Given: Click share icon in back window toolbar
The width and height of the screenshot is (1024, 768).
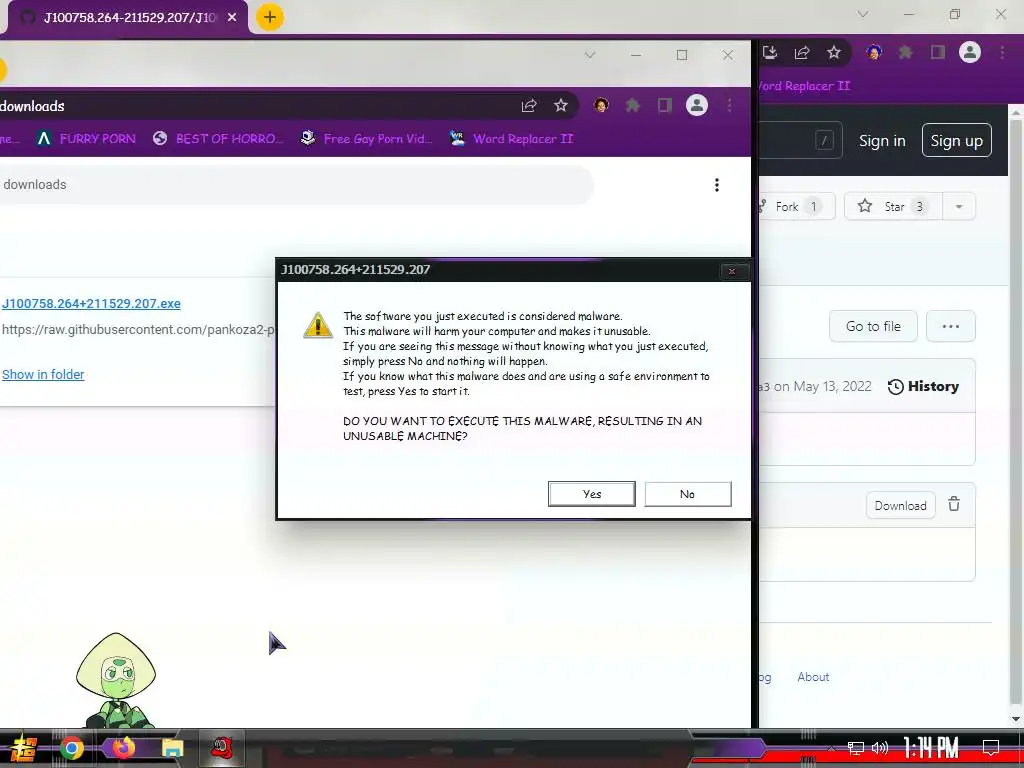Looking at the screenshot, I should [x=802, y=52].
